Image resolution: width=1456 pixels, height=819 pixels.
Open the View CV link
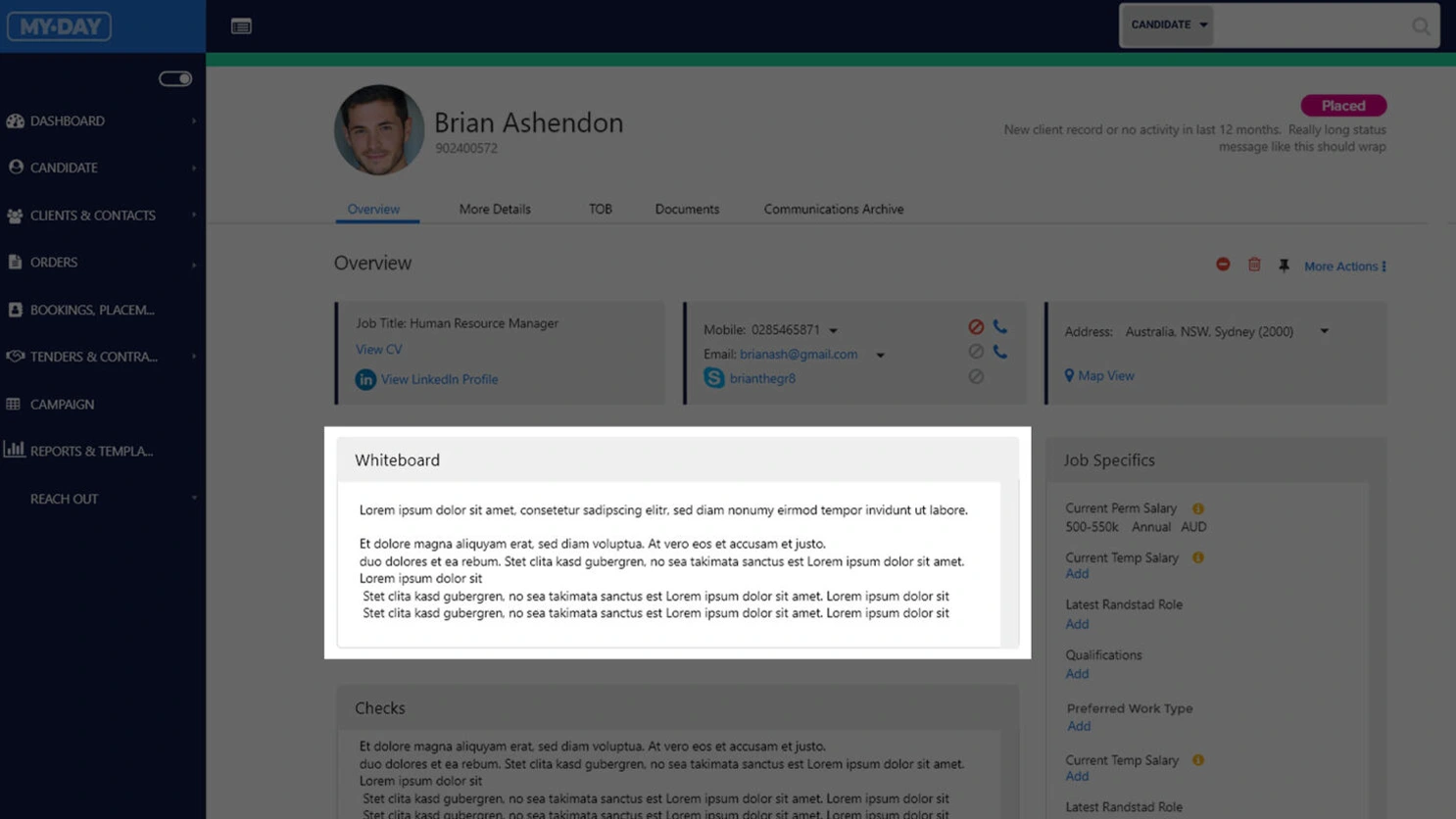click(378, 349)
